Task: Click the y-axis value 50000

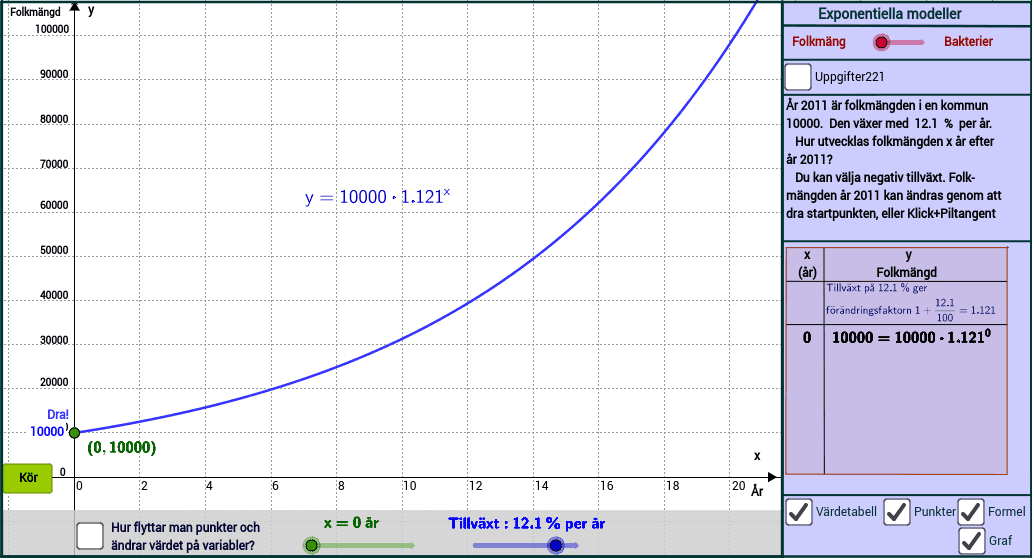Action: tap(54, 250)
